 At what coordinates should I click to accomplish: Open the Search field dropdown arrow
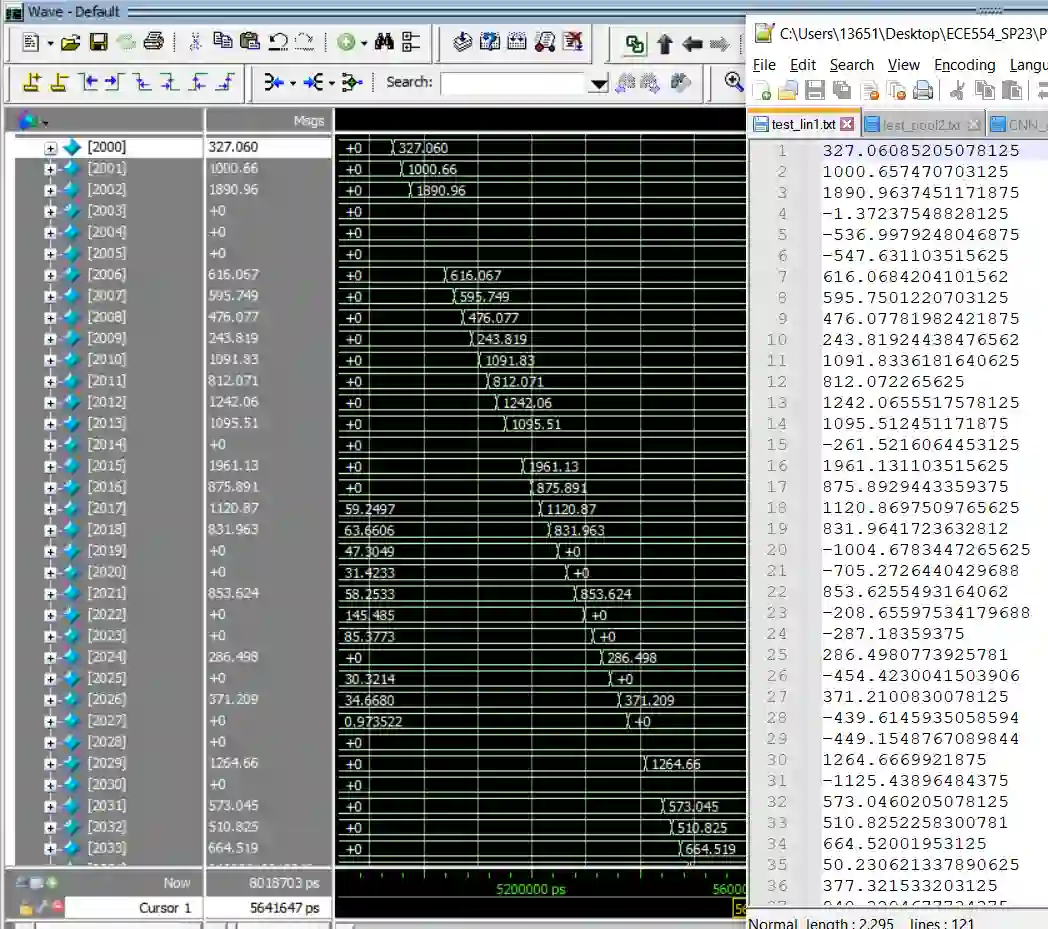(599, 84)
